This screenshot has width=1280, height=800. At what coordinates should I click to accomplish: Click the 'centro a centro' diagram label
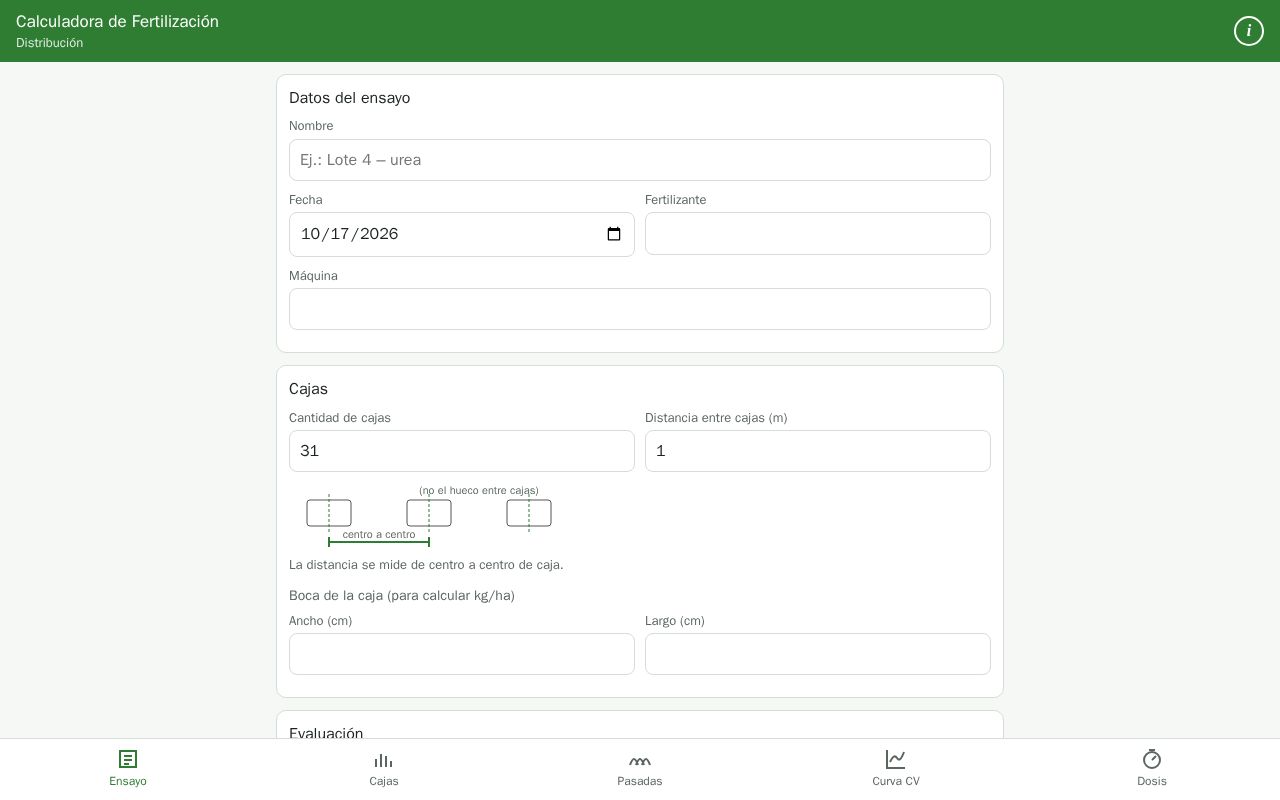click(x=379, y=534)
